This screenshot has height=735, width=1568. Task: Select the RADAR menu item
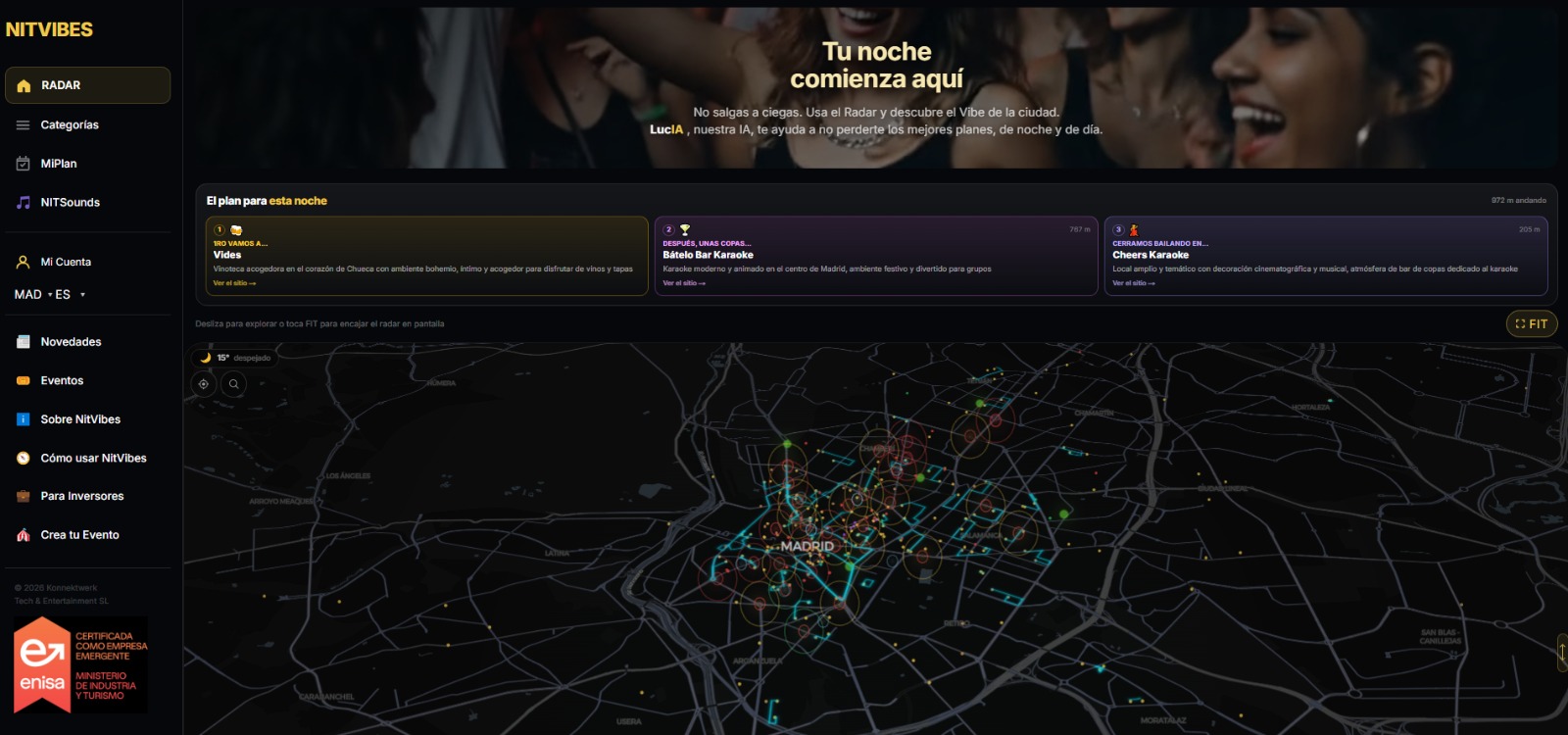tap(87, 85)
